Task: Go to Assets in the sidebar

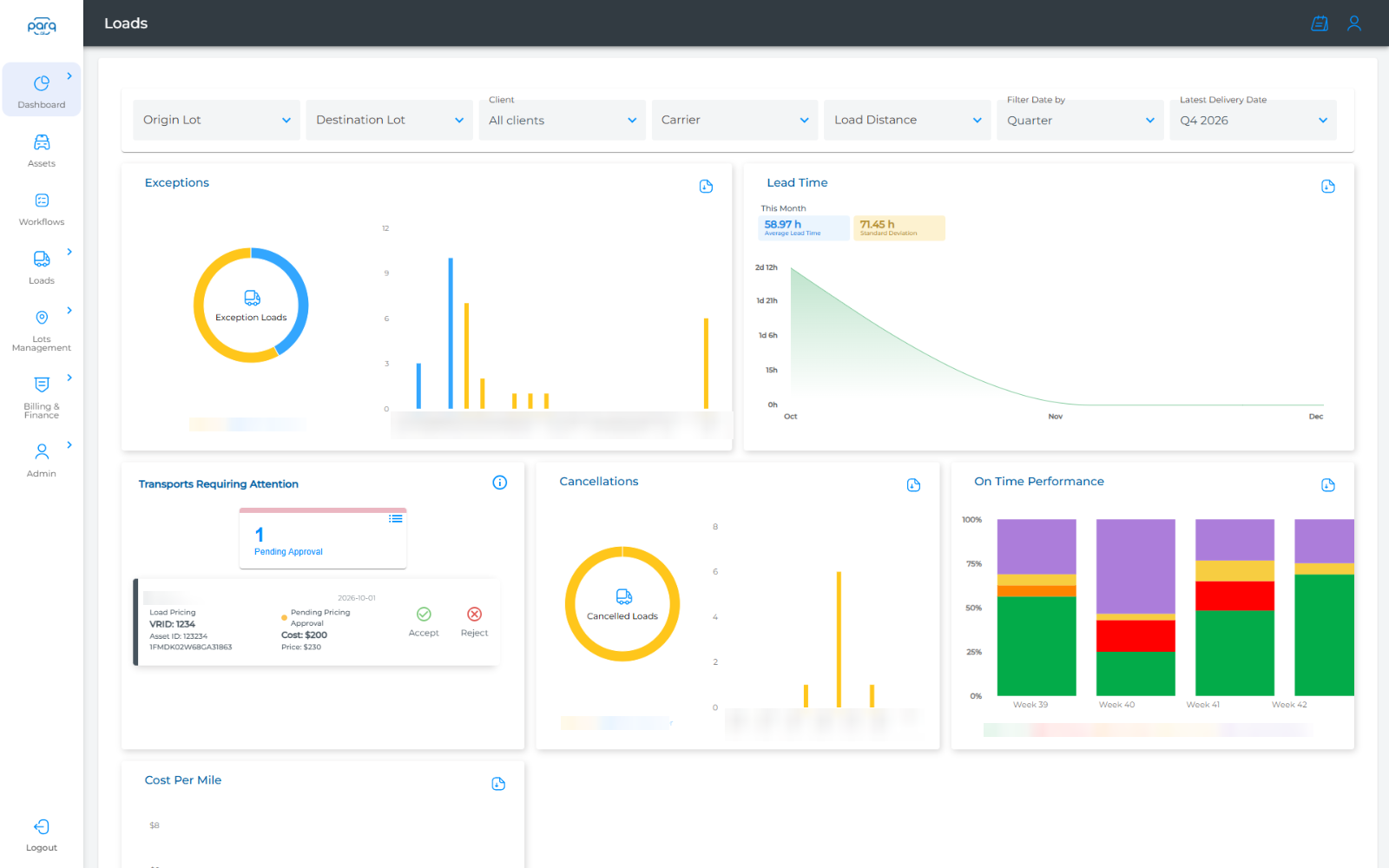Action: (x=42, y=150)
